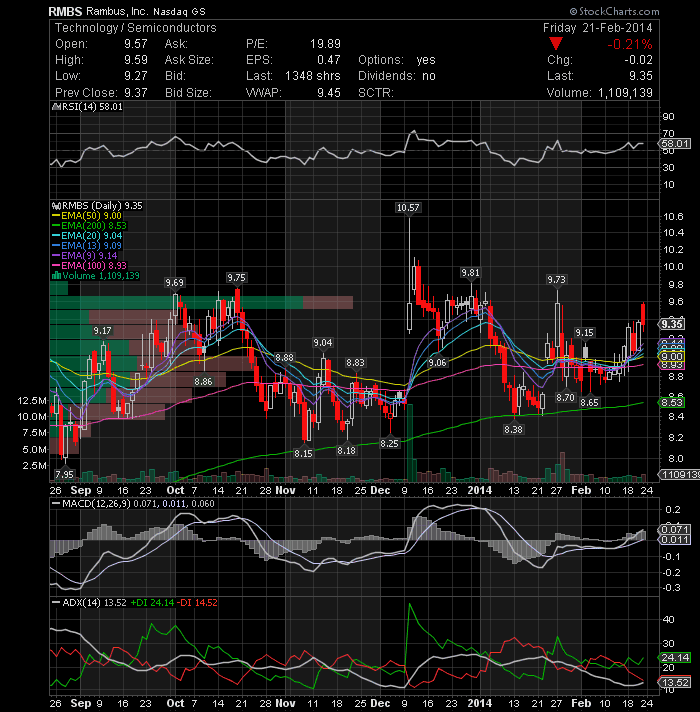This screenshot has width=700, height=712.
Task: Click the EMA(100) 8.93 pink legend entry
Action: click(x=89, y=266)
